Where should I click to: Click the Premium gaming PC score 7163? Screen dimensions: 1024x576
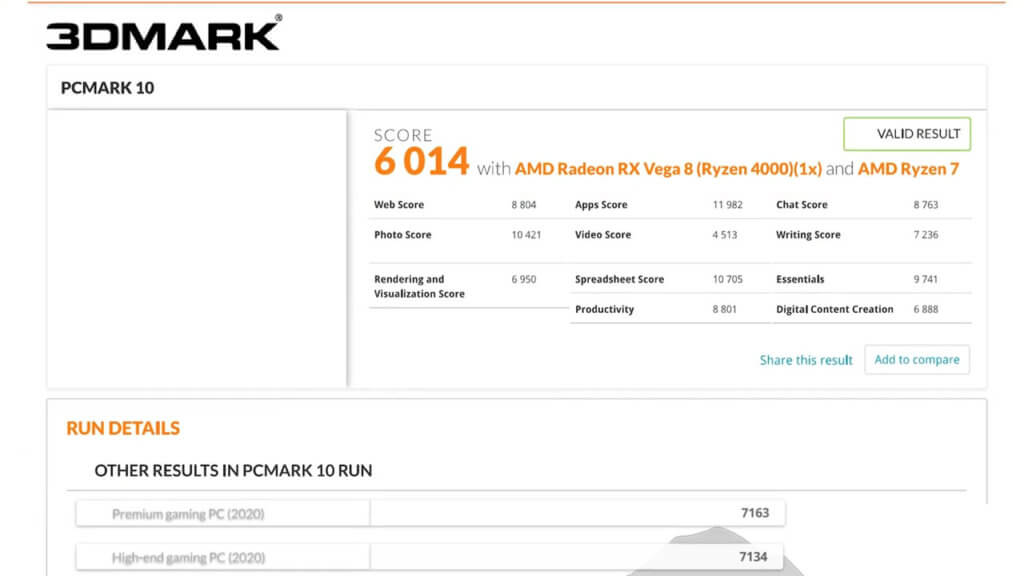click(x=755, y=513)
